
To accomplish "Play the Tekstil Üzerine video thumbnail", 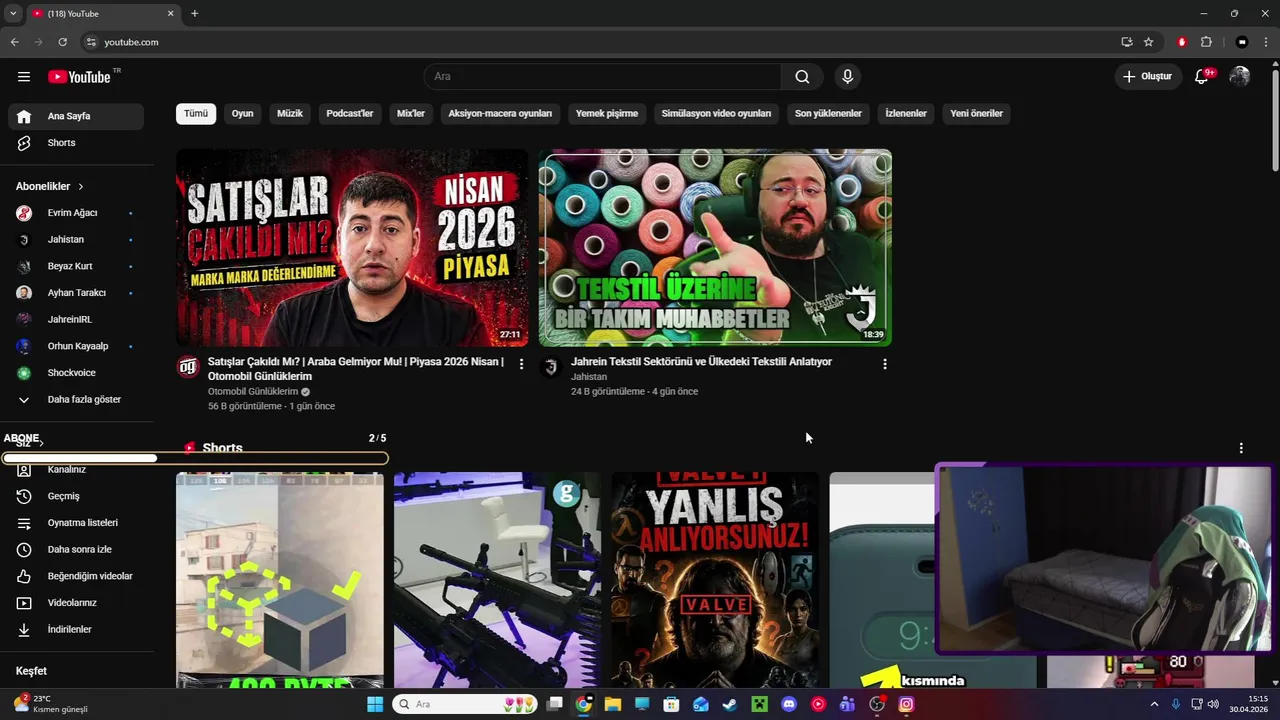I will (x=715, y=248).
